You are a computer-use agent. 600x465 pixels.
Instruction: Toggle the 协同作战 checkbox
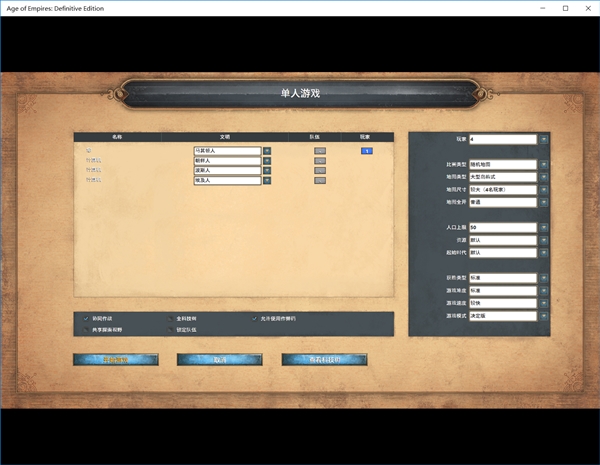pos(86,318)
